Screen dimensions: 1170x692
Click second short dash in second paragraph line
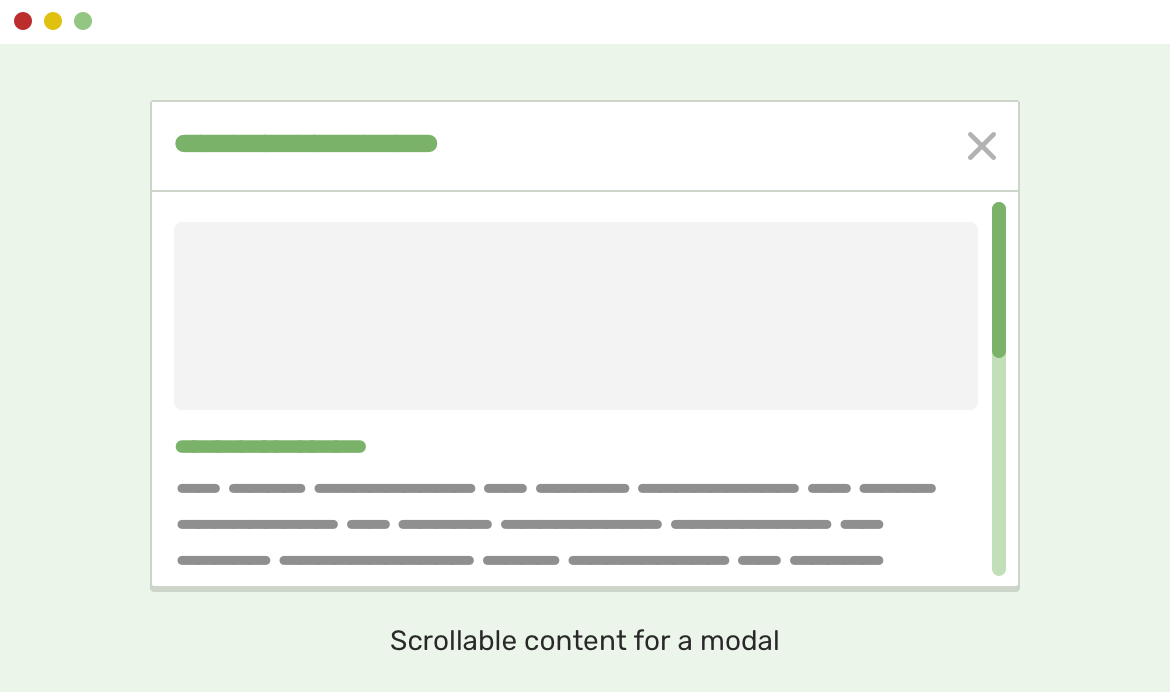pyautogui.click(x=368, y=524)
